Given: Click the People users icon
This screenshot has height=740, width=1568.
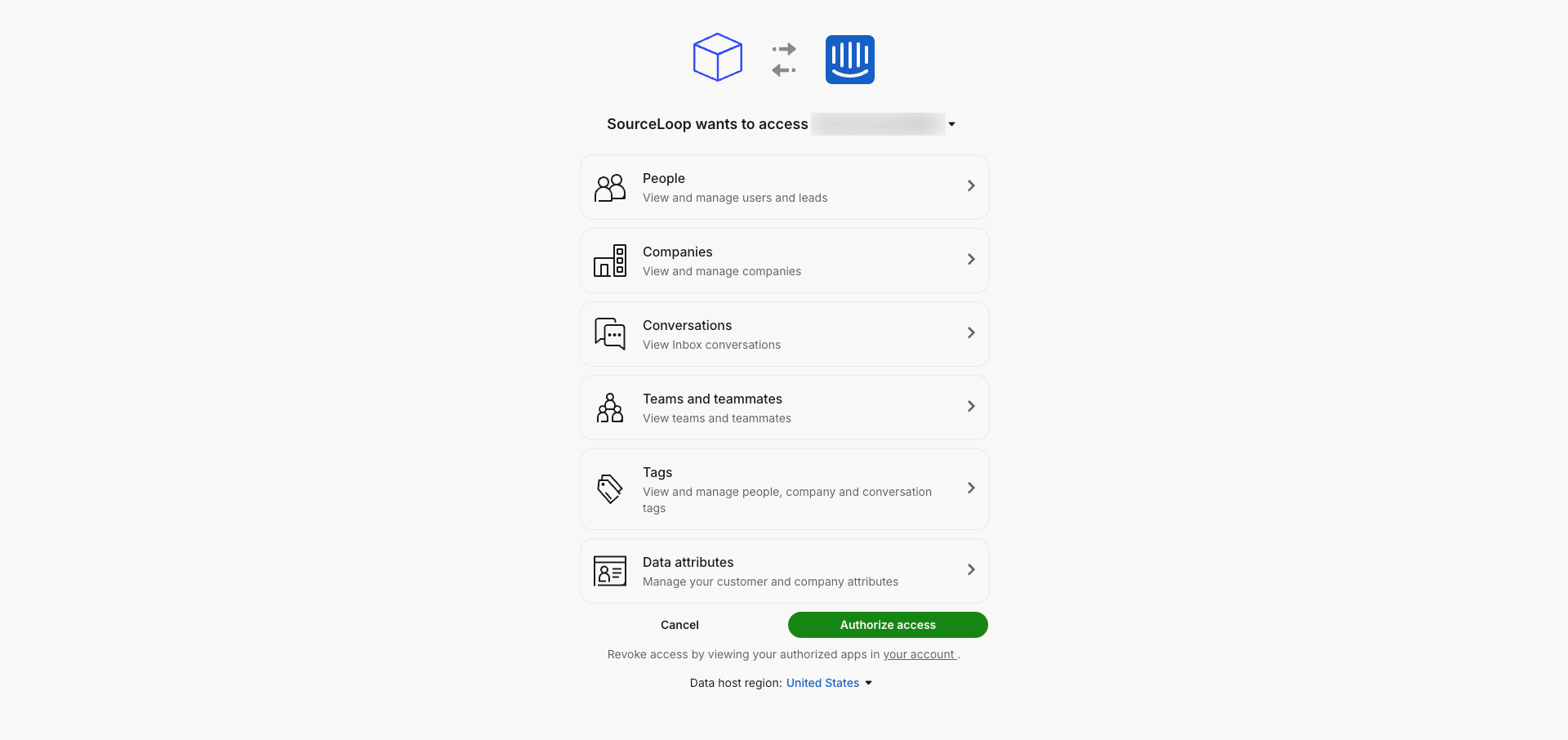Looking at the screenshot, I should click(x=610, y=188).
